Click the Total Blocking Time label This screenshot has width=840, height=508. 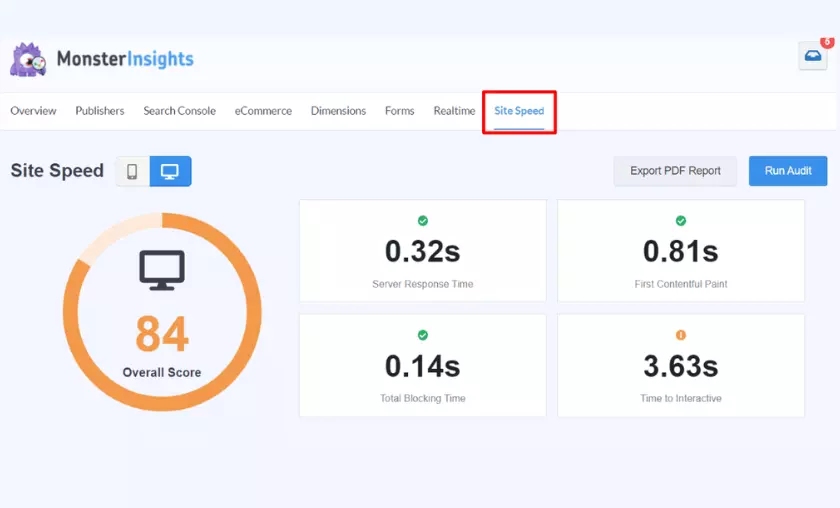coord(423,398)
